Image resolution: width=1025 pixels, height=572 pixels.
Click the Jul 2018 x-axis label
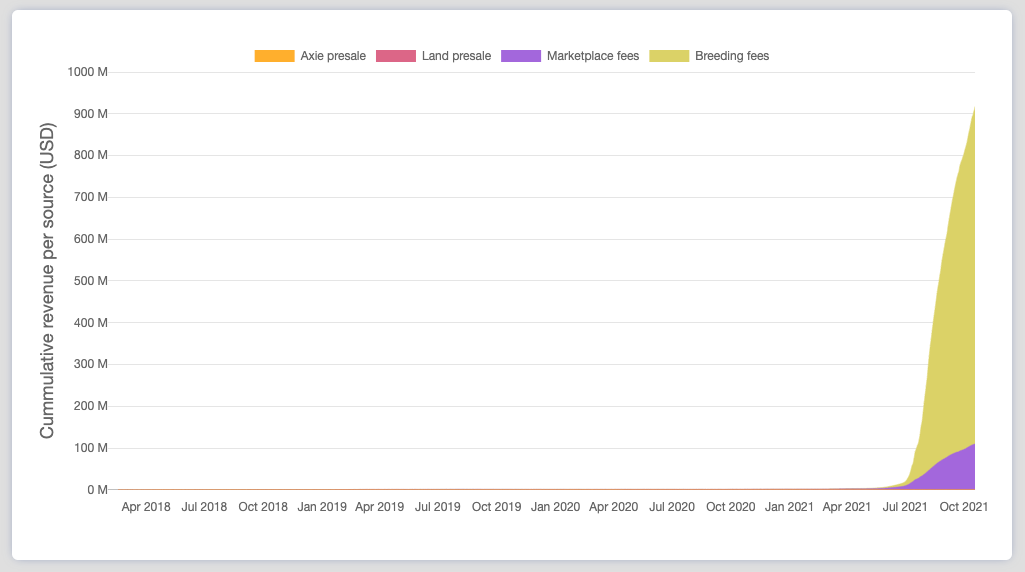coord(204,507)
